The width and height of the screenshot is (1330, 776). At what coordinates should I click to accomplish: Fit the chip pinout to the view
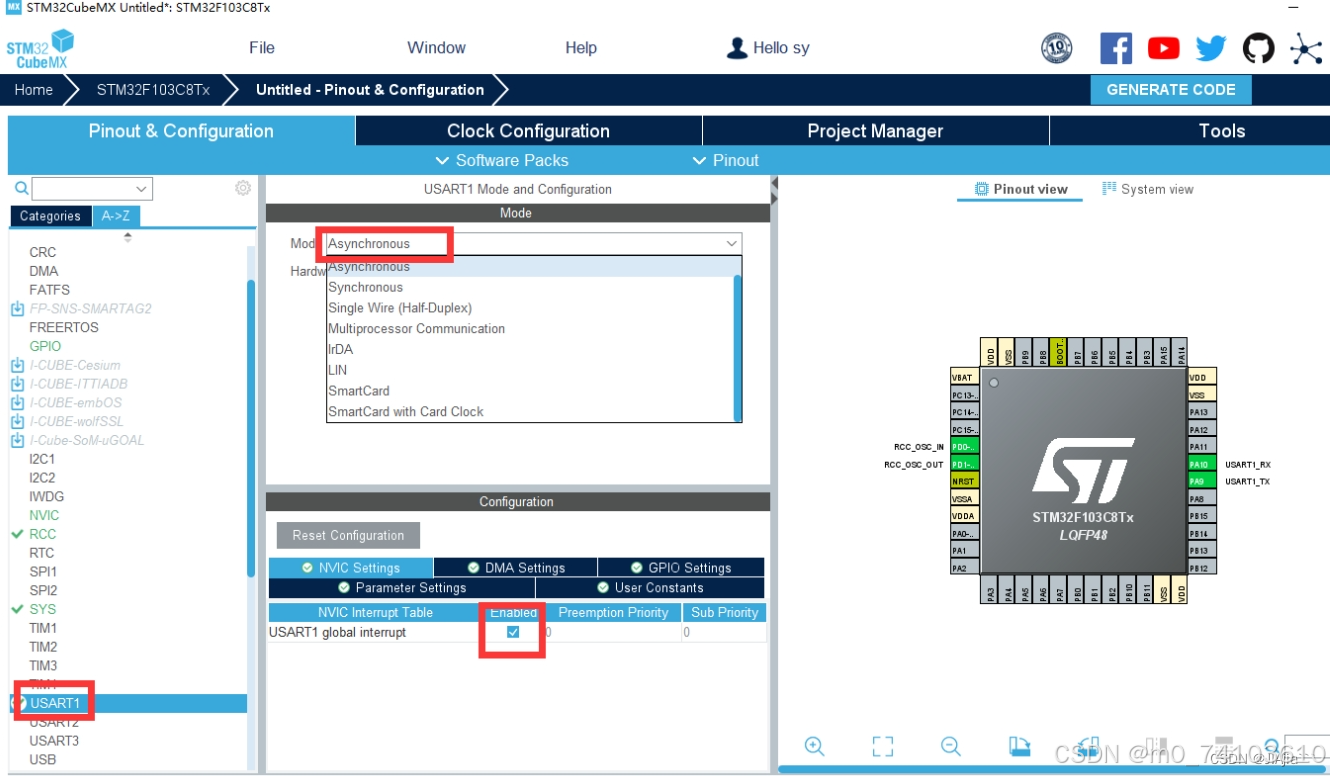click(882, 746)
